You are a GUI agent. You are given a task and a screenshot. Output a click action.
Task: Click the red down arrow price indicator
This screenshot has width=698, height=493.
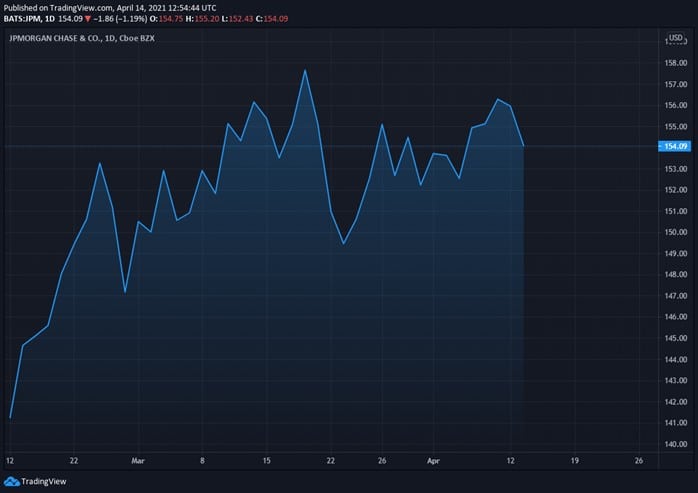coord(88,19)
